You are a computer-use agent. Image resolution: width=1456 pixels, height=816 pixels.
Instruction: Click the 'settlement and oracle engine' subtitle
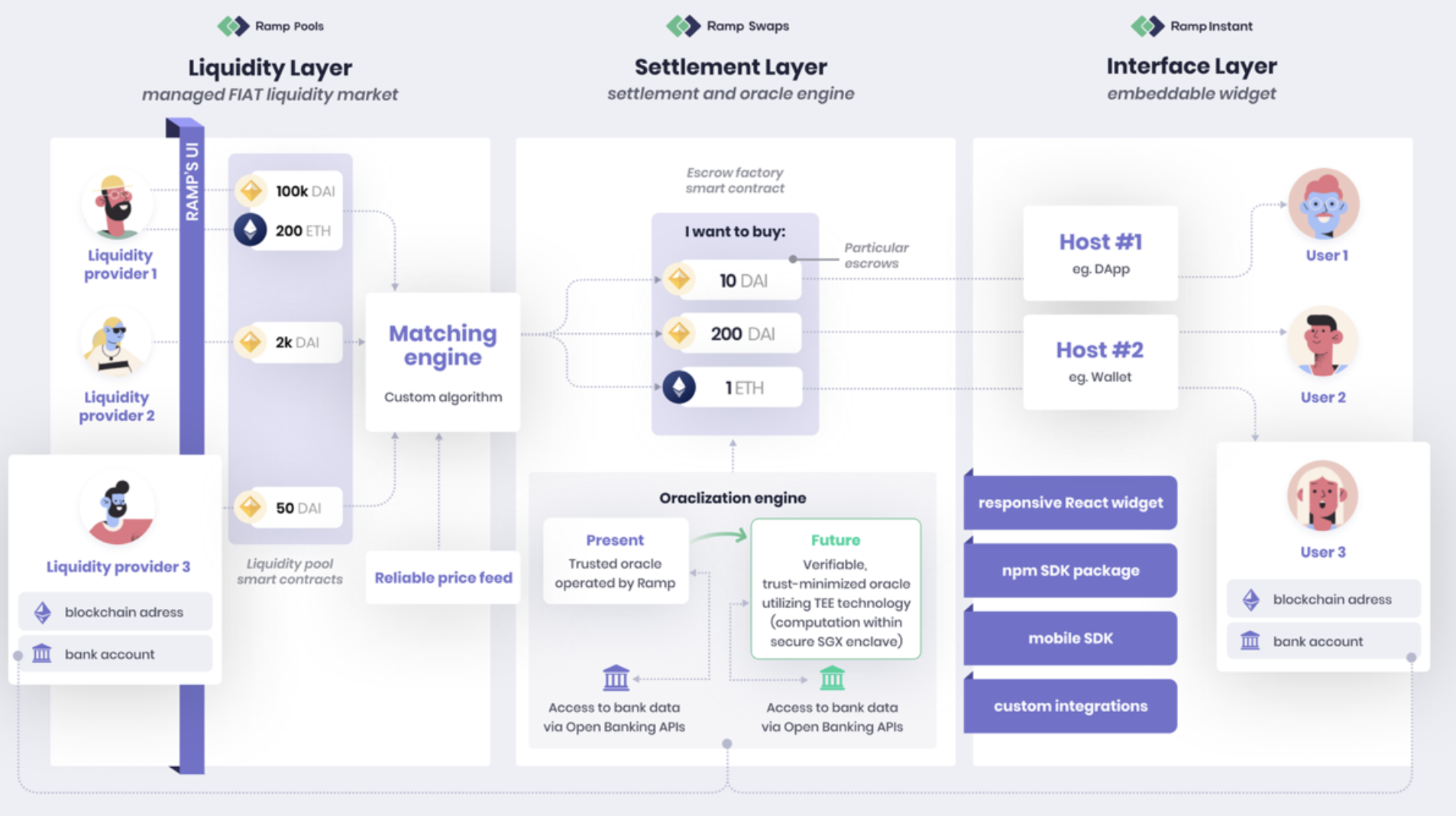(x=731, y=93)
